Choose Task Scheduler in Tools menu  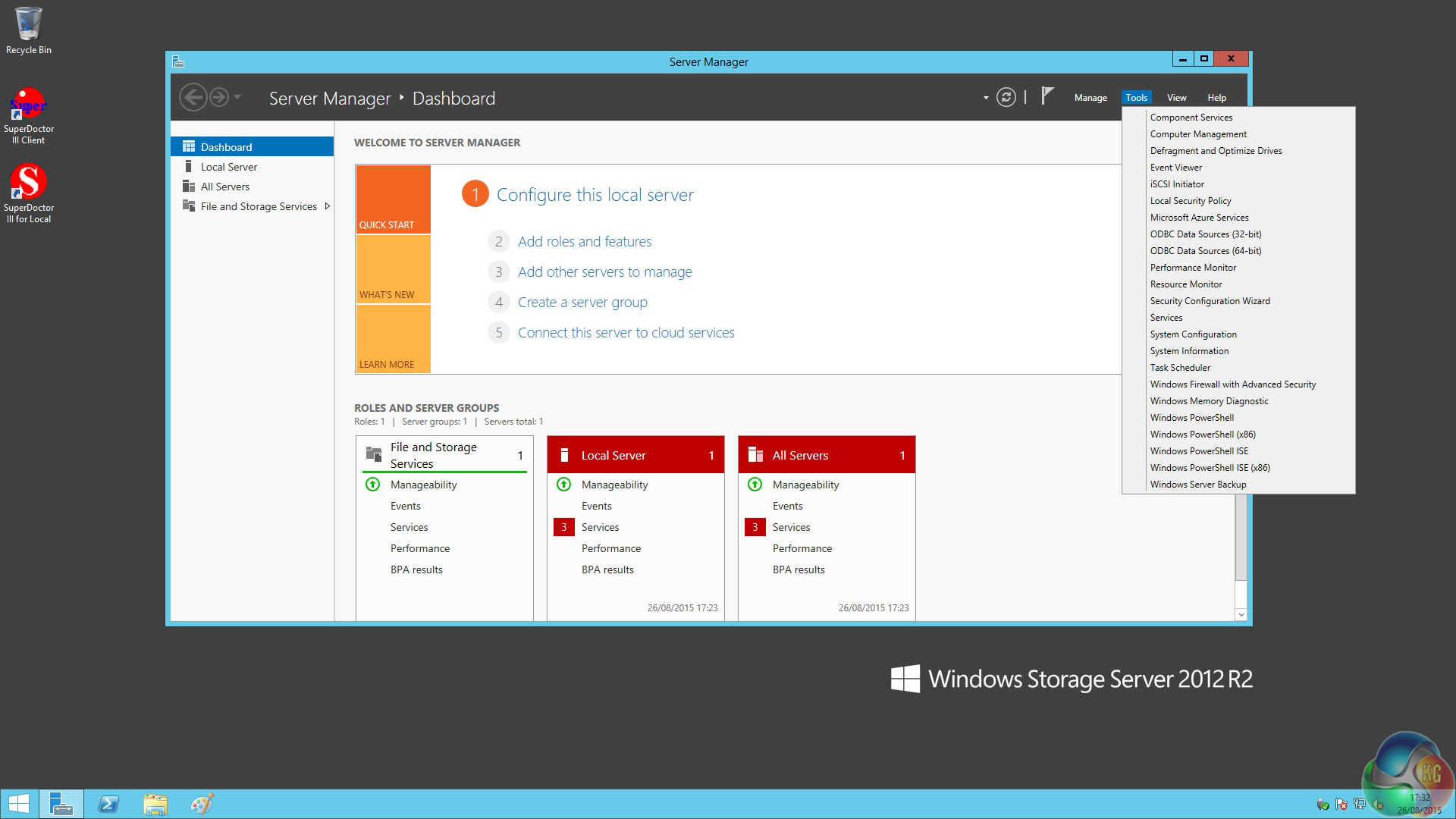tap(1180, 368)
